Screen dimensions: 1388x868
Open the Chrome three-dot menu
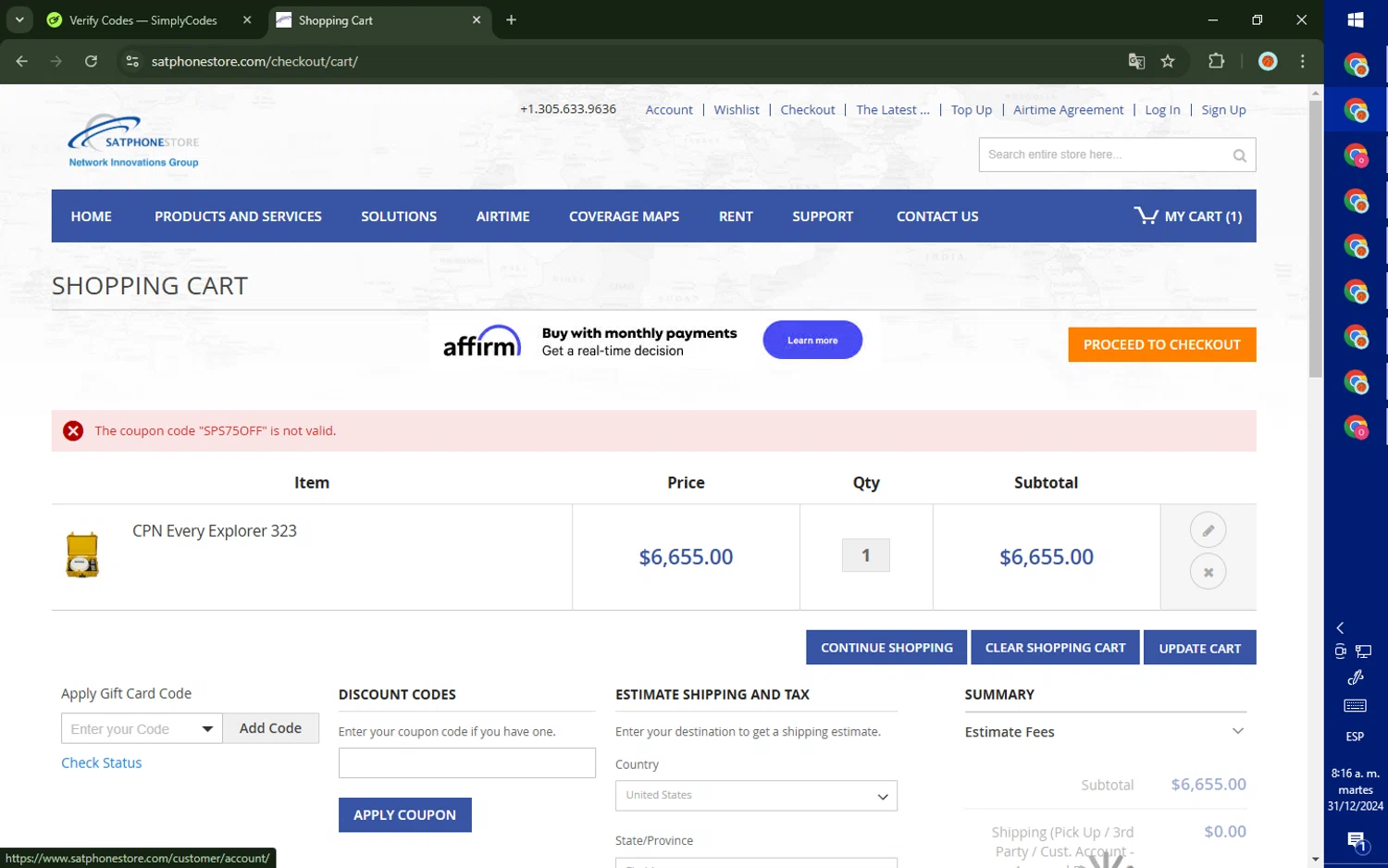tap(1302, 61)
